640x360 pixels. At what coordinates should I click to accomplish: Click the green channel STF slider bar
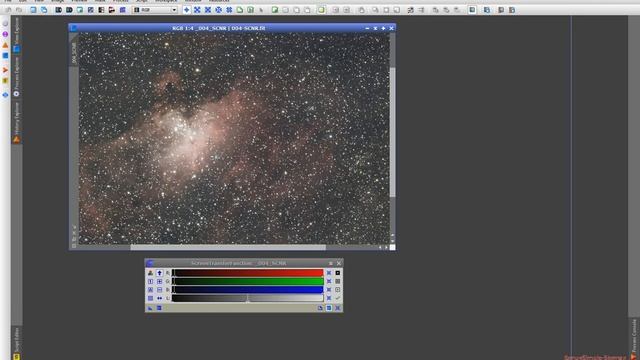248,281
